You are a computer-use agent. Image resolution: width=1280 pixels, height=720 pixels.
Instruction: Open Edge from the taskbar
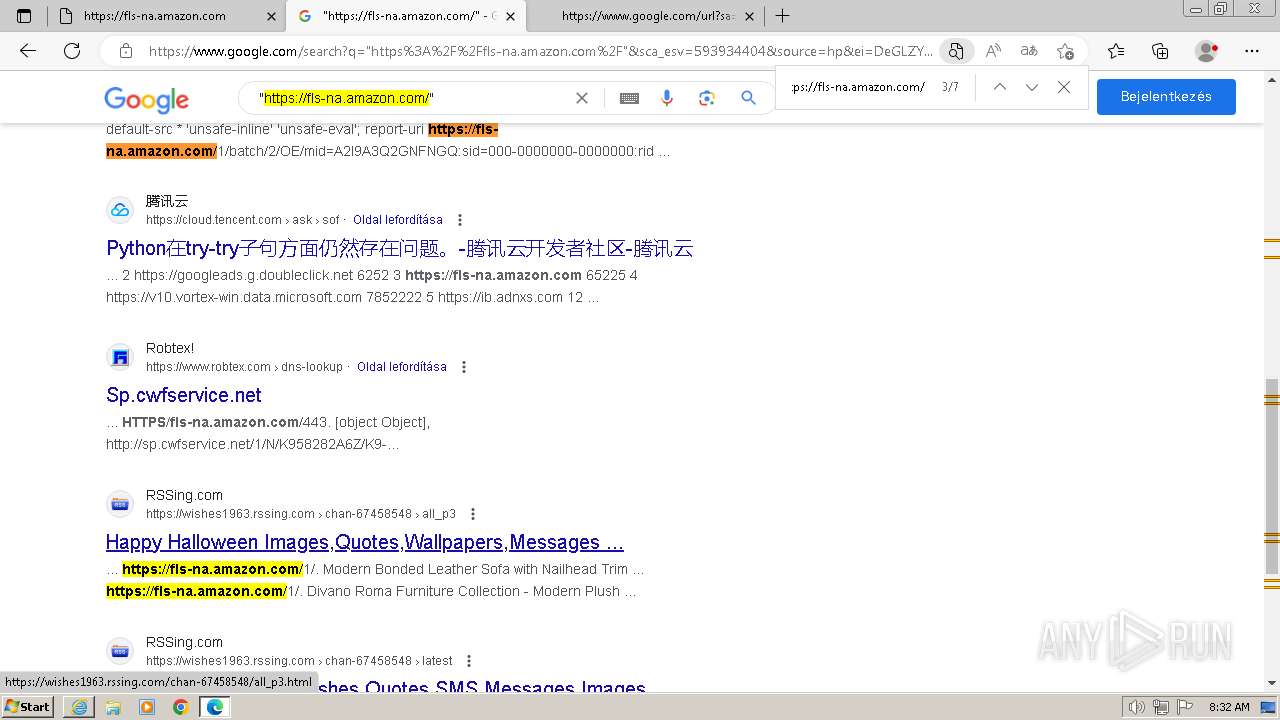pyautogui.click(x=214, y=707)
